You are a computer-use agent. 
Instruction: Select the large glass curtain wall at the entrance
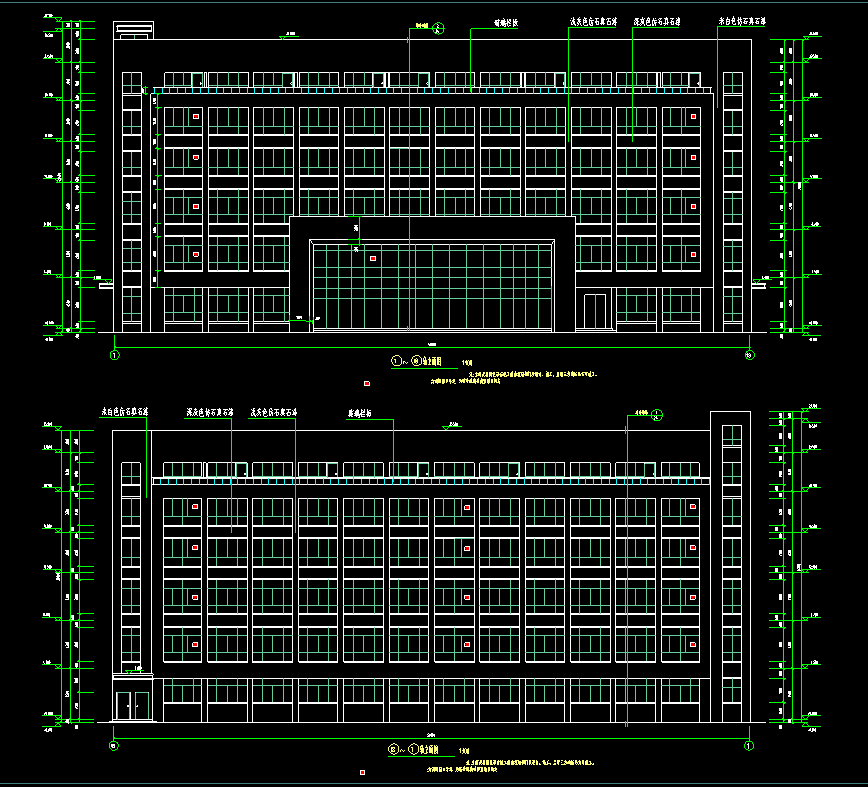(x=432, y=285)
